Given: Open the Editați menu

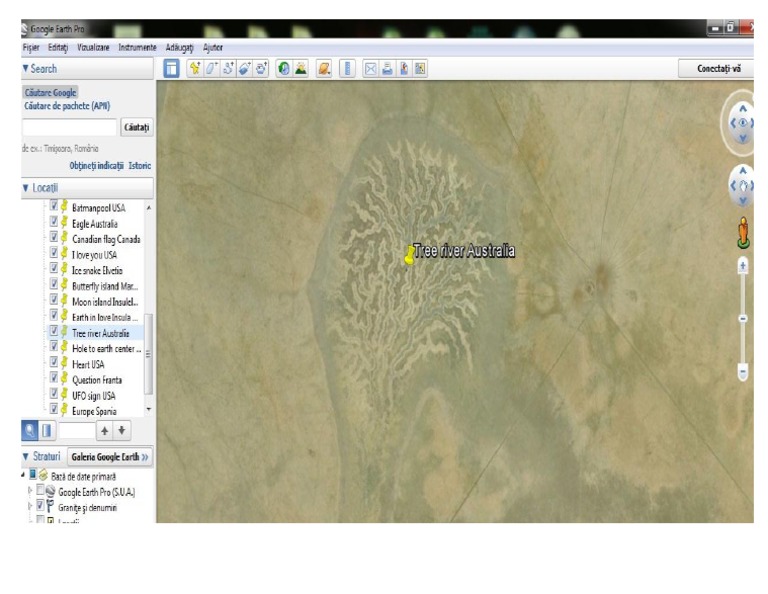Looking at the screenshot, I should pos(58,48).
